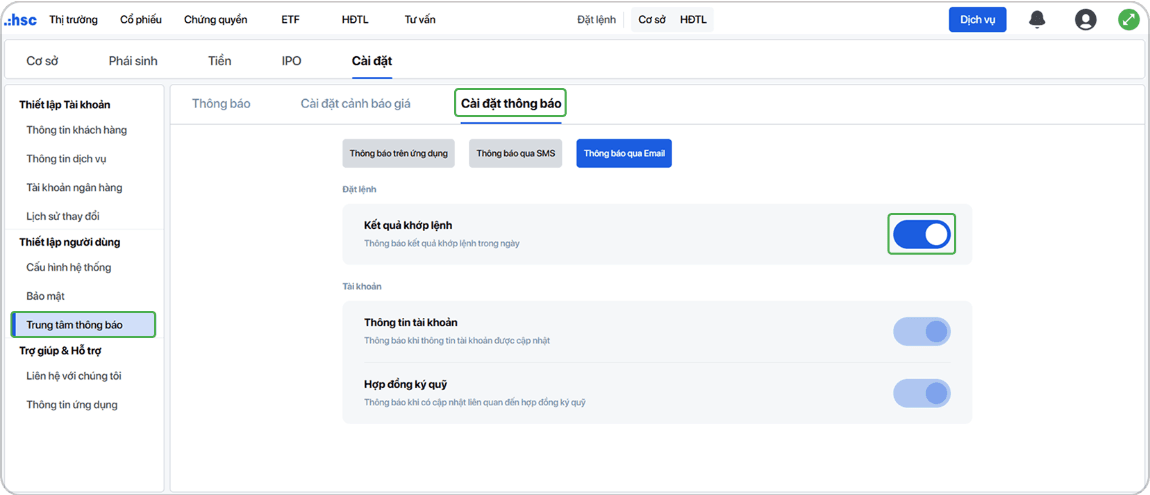Open Tài khoản ngân hàng sidebar item
This screenshot has width=1150, height=495.
click(74, 187)
